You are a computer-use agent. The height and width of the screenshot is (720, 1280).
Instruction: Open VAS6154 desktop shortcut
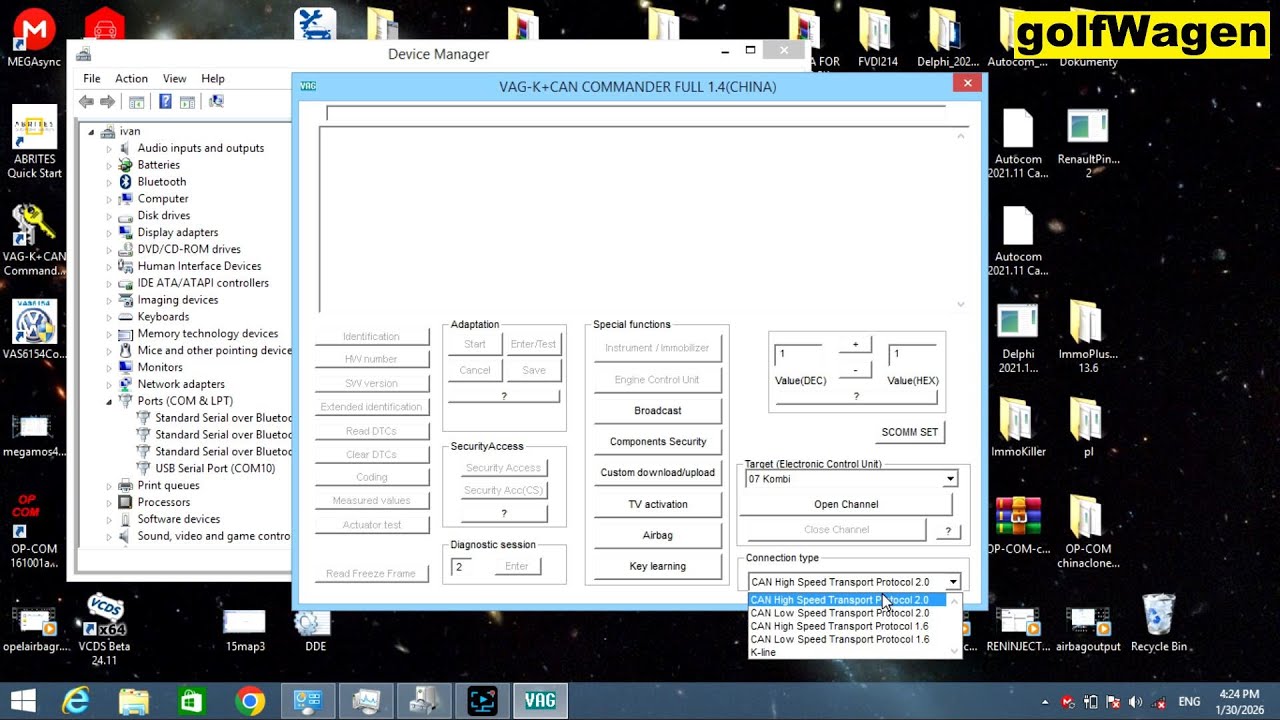tap(34, 330)
